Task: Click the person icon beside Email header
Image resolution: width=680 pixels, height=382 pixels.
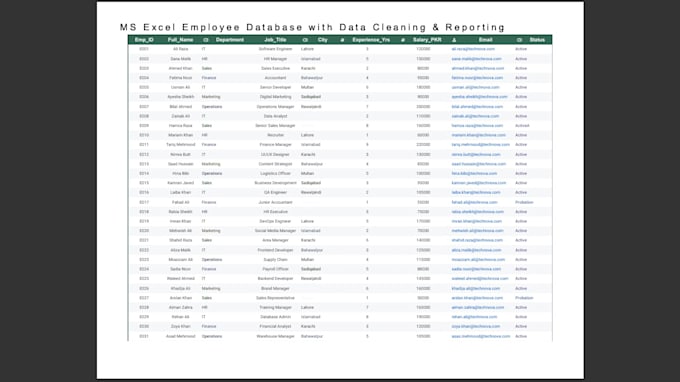Action: 454,40
